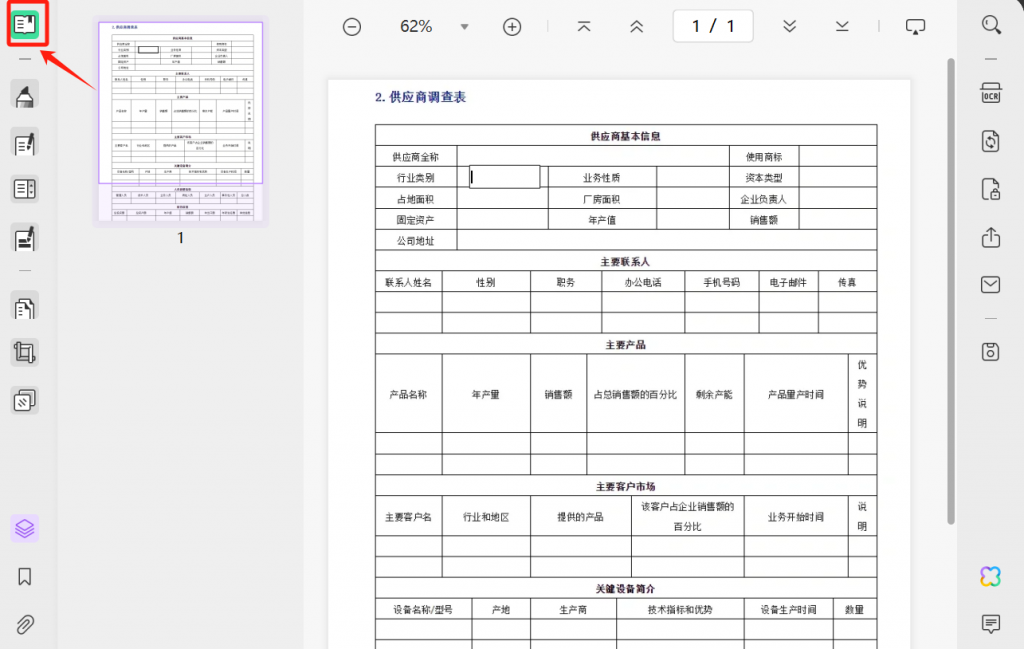Click the 占总销售额的百分比 column header
The image size is (1024, 649).
(635, 394)
